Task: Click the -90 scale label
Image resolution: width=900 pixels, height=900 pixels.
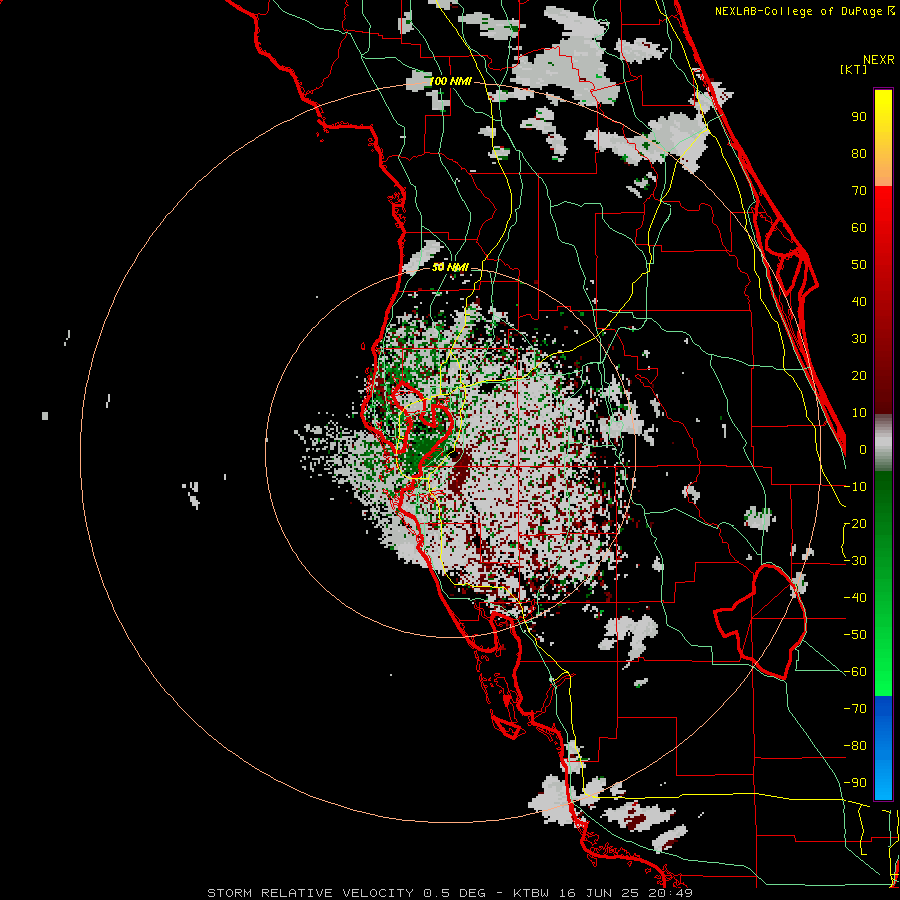Action: click(855, 783)
